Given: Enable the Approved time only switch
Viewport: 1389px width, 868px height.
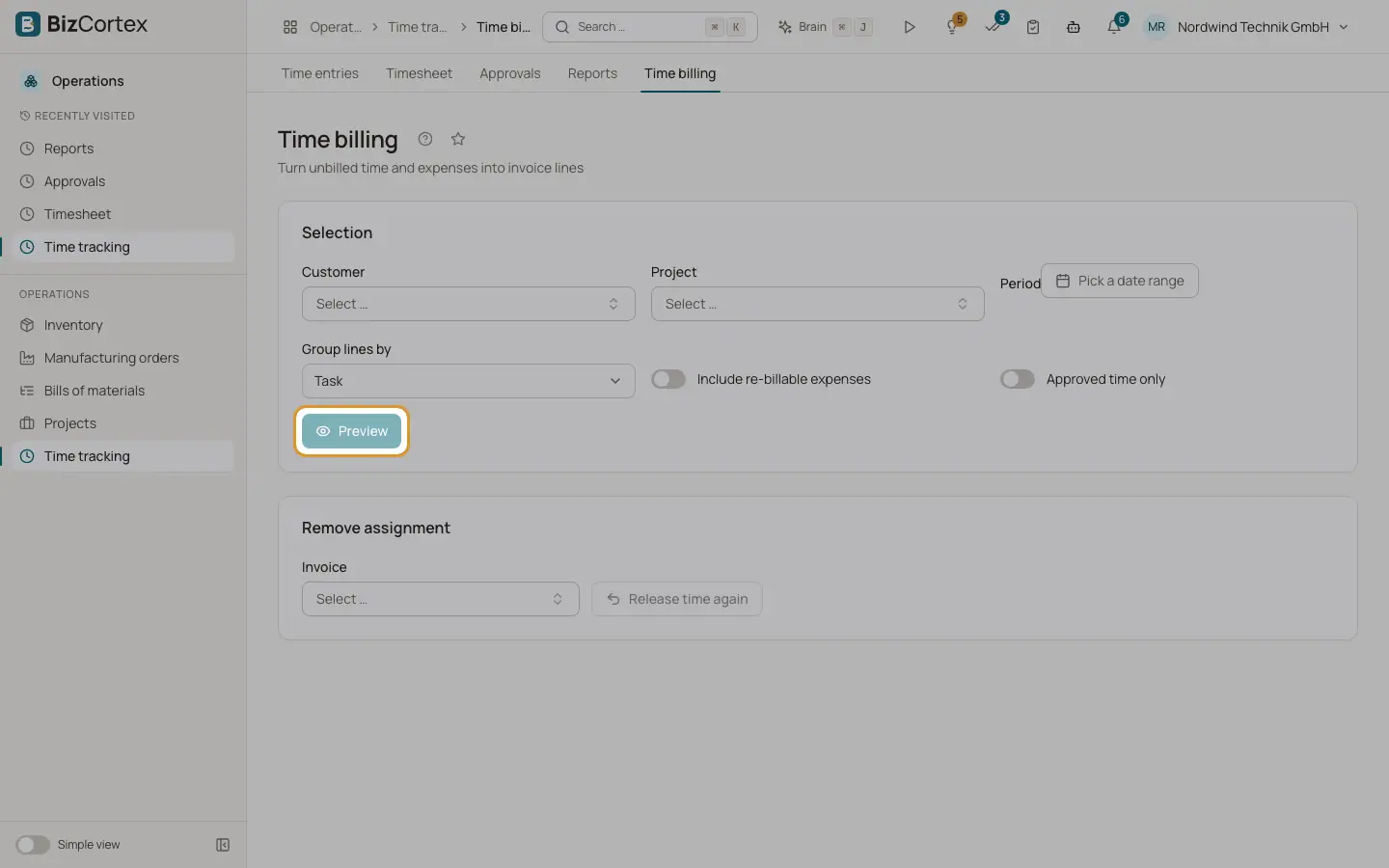Looking at the screenshot, I should pos(1018,379).
